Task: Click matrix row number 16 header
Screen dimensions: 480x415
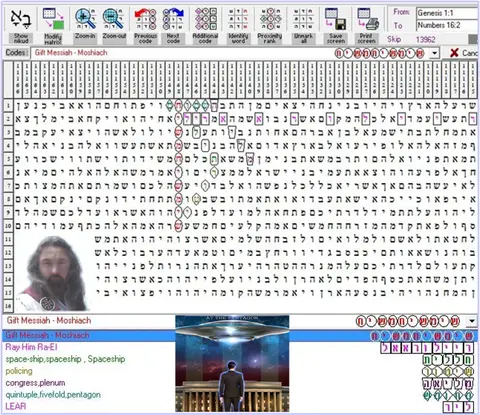Action: pos(8,306)
